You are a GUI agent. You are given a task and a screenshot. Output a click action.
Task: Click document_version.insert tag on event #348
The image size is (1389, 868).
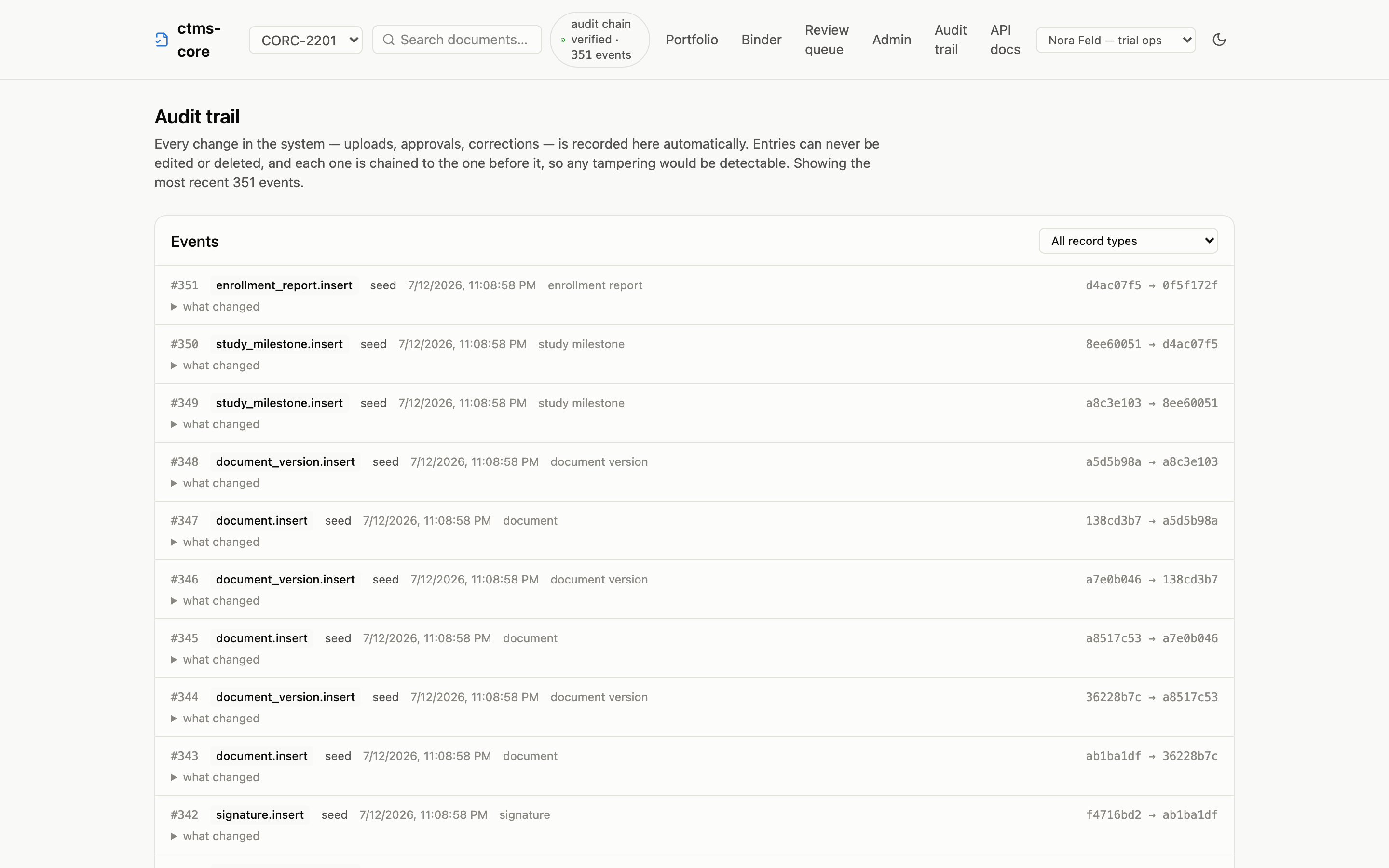point(285,462)
